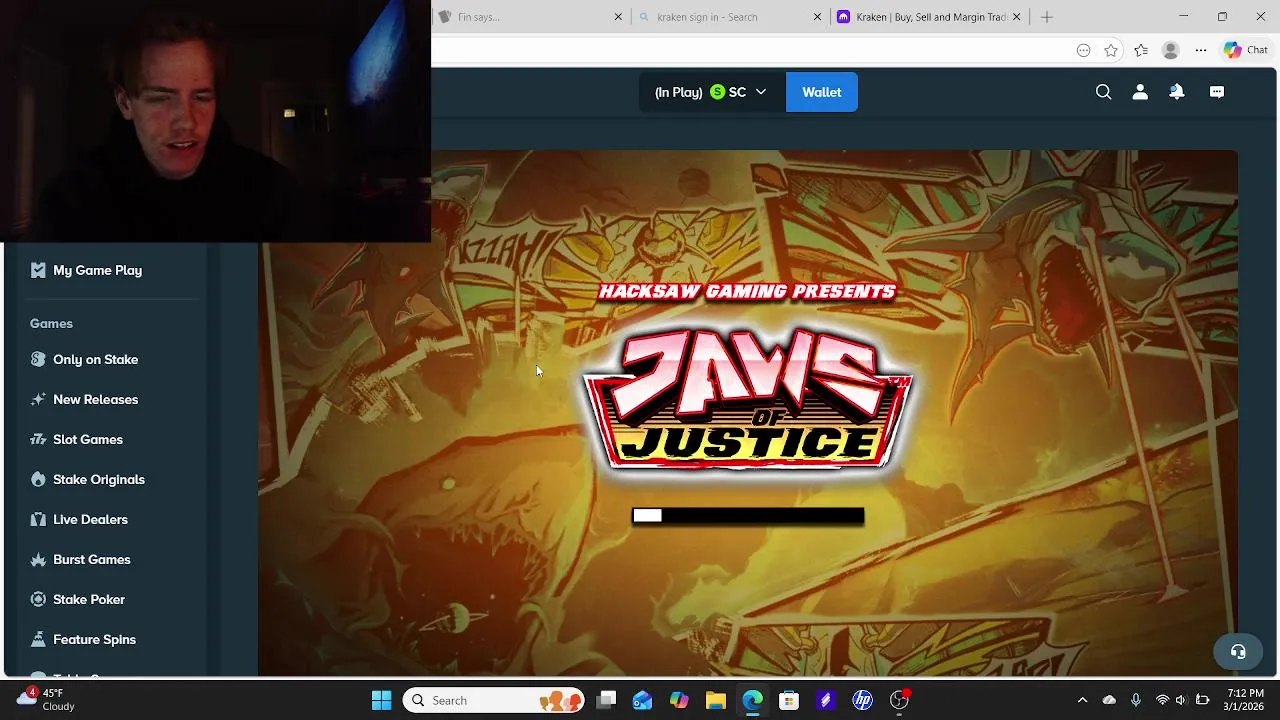Image resolution: width=1280 pixels, height=720 pixels.
Task: Open the Slot Games category
Action: pyautogui.click(x=88, y=439)
